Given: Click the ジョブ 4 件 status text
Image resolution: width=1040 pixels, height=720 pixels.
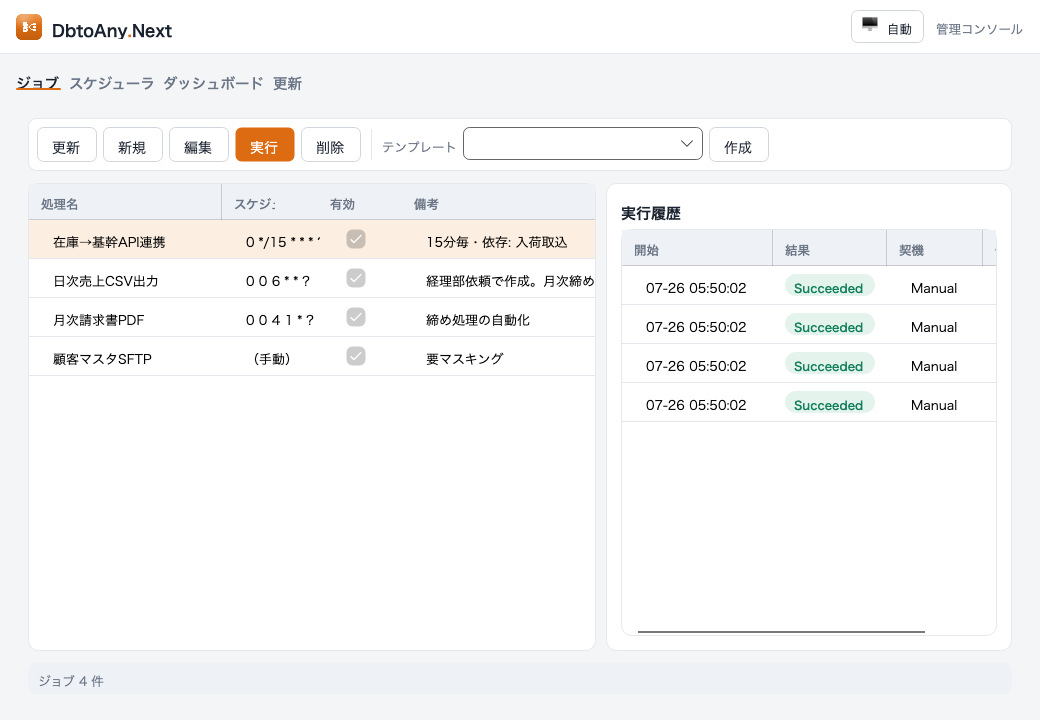Looking at the screenshot, I should point(71,681).
